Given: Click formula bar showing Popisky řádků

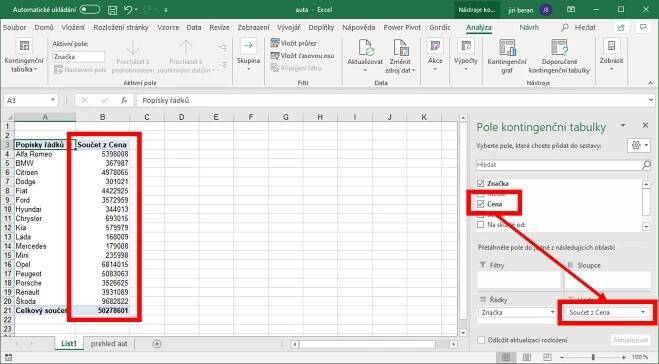Looking at the screenshot, I should 392,100.
